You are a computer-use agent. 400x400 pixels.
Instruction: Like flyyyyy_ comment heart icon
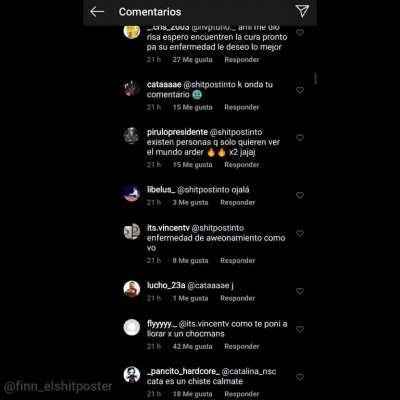click(x=300, y=329)
